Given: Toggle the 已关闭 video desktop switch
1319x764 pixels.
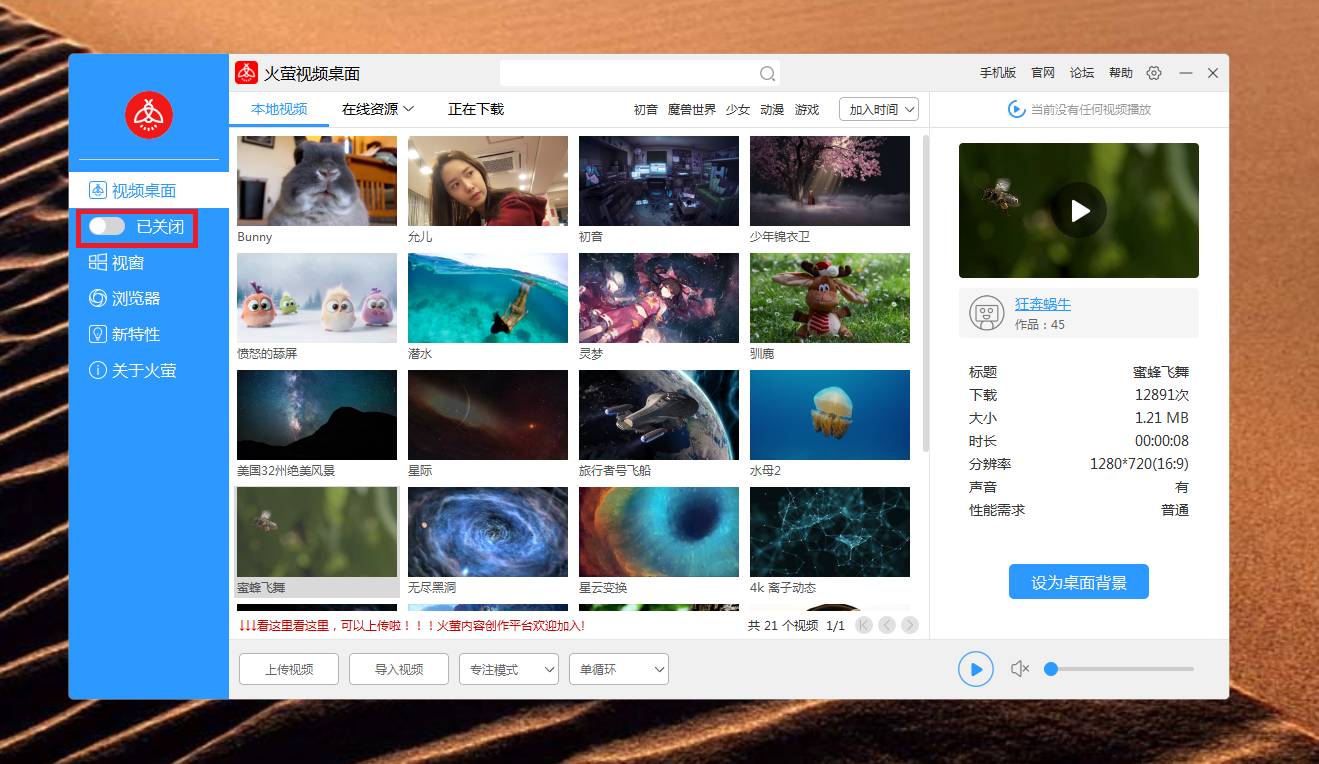Looking at the screenshot, I should 107,227.
